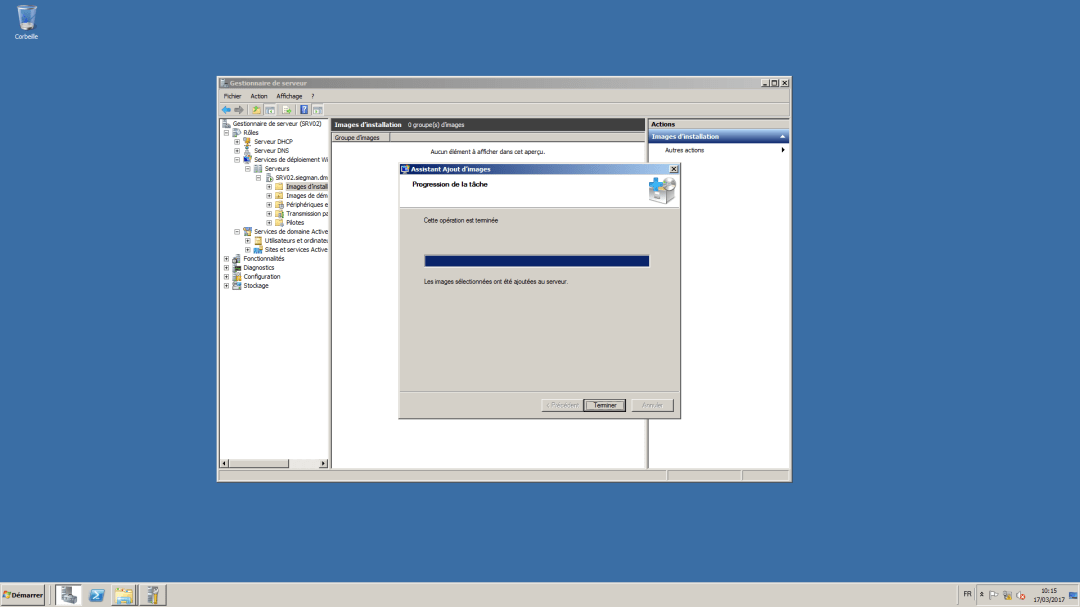The image size is (1080, 607).
Task: Click the Terminer button in the wizard
Action: point(604,405)
